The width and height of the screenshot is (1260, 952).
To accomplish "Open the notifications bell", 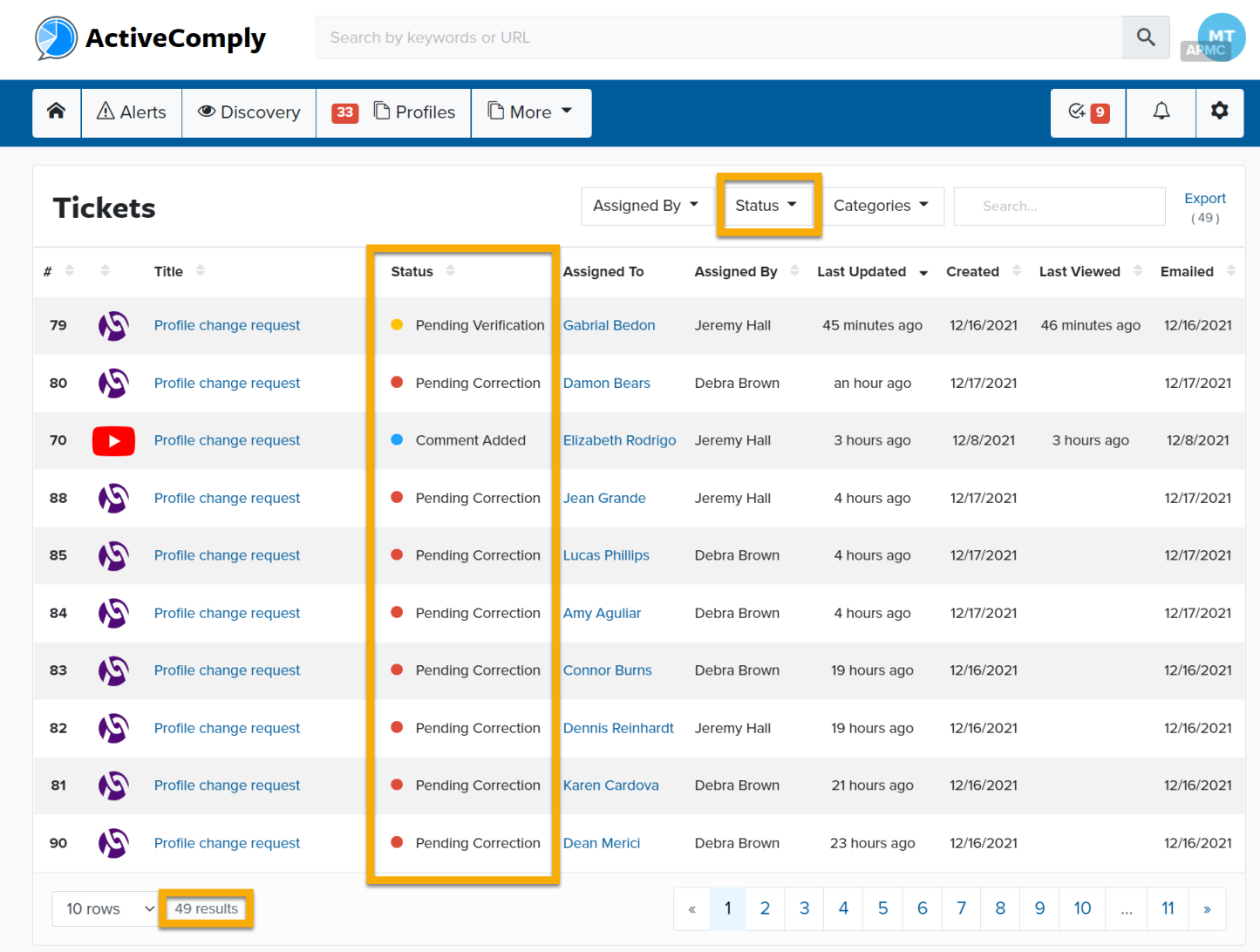I will click(x=1161, y=112).
